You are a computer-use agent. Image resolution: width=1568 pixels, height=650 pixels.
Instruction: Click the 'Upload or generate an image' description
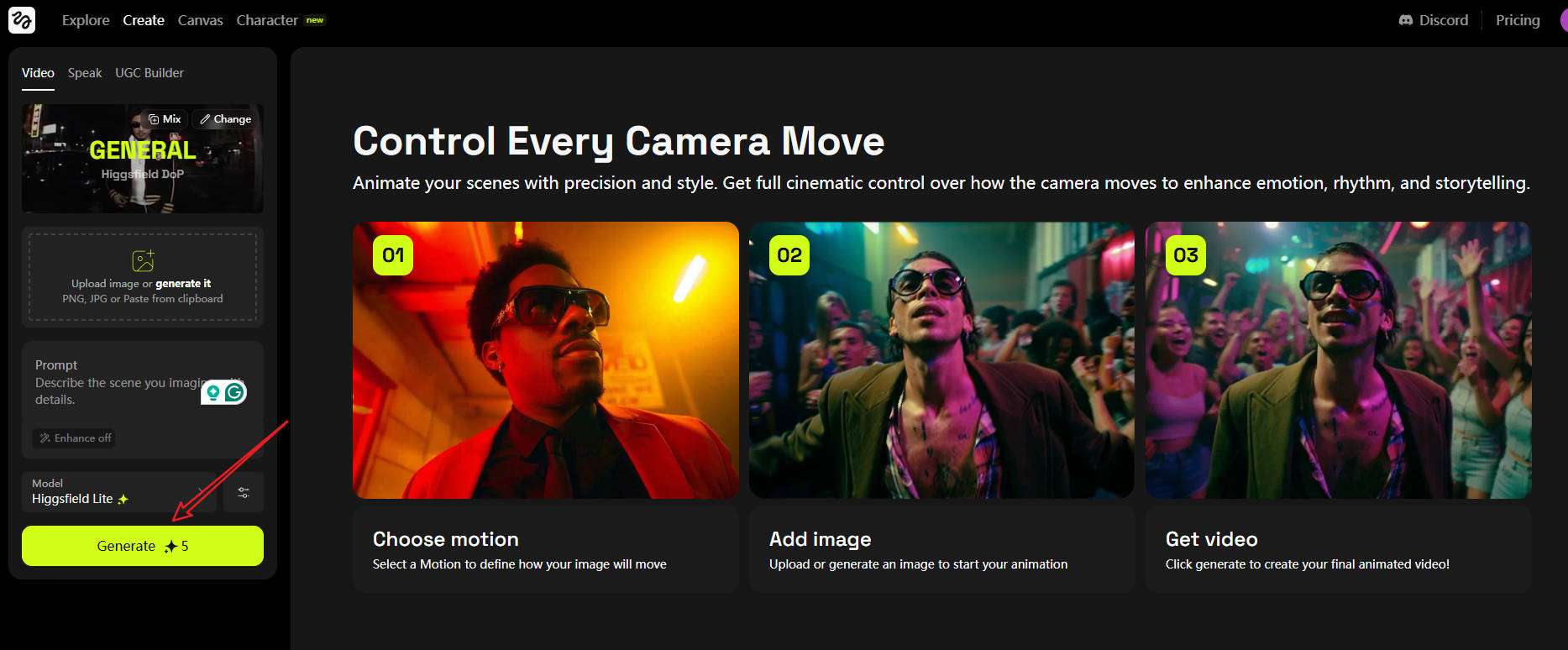pyautogui.click(x=919, y=564)
